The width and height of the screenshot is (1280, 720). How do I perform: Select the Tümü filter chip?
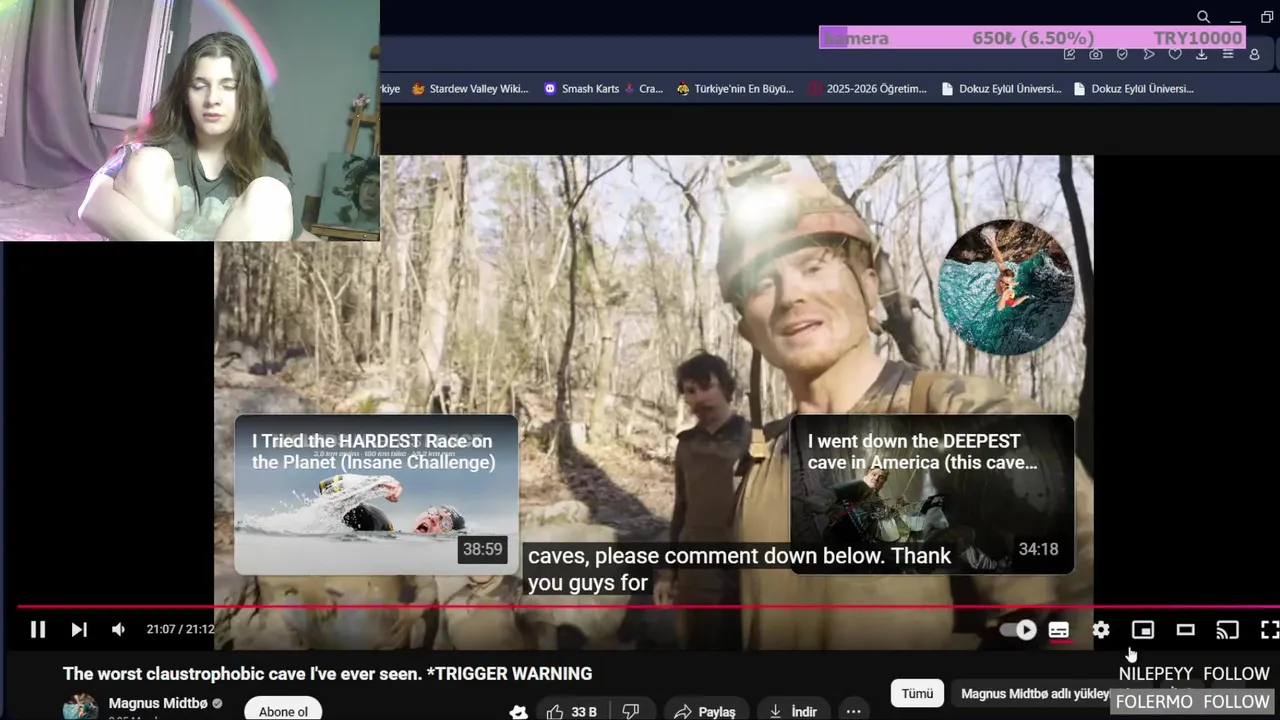point(917,693)
